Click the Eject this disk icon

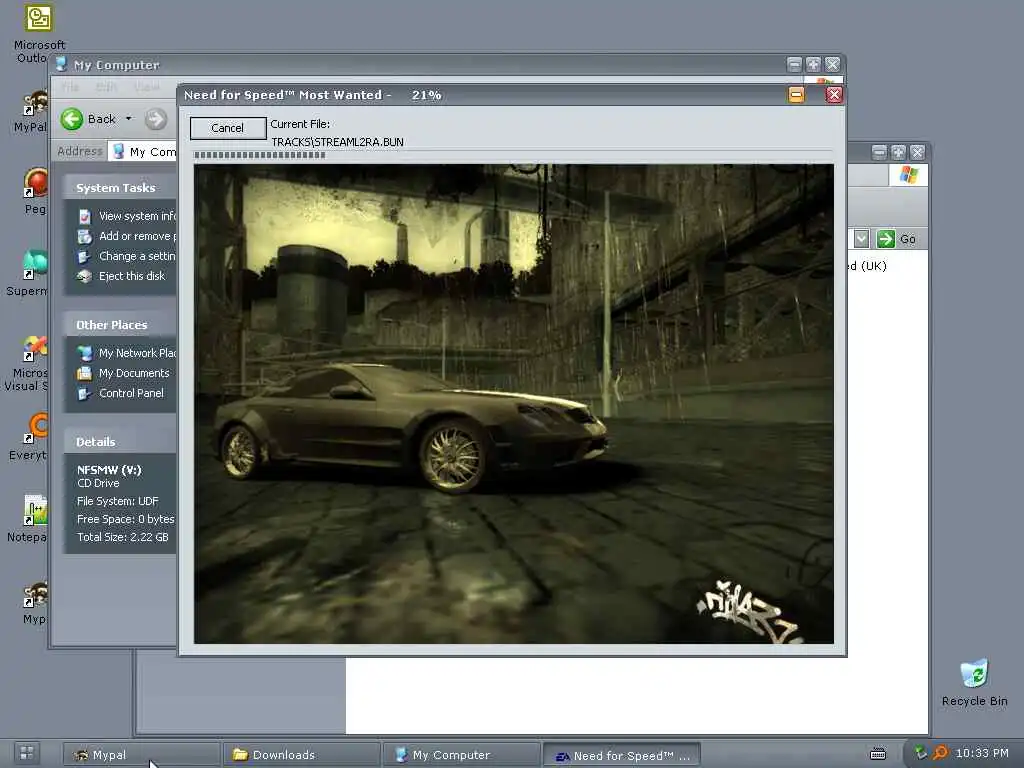(x=84, y=276)
